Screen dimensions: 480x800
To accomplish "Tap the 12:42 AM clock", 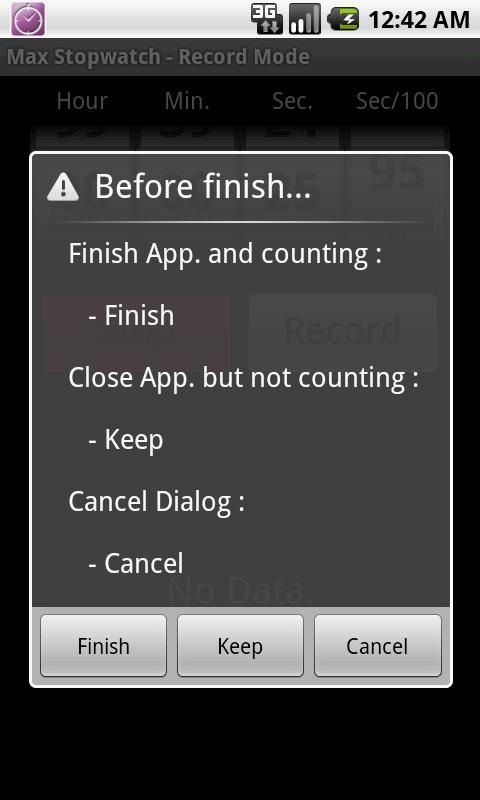I will pos(418,20).
